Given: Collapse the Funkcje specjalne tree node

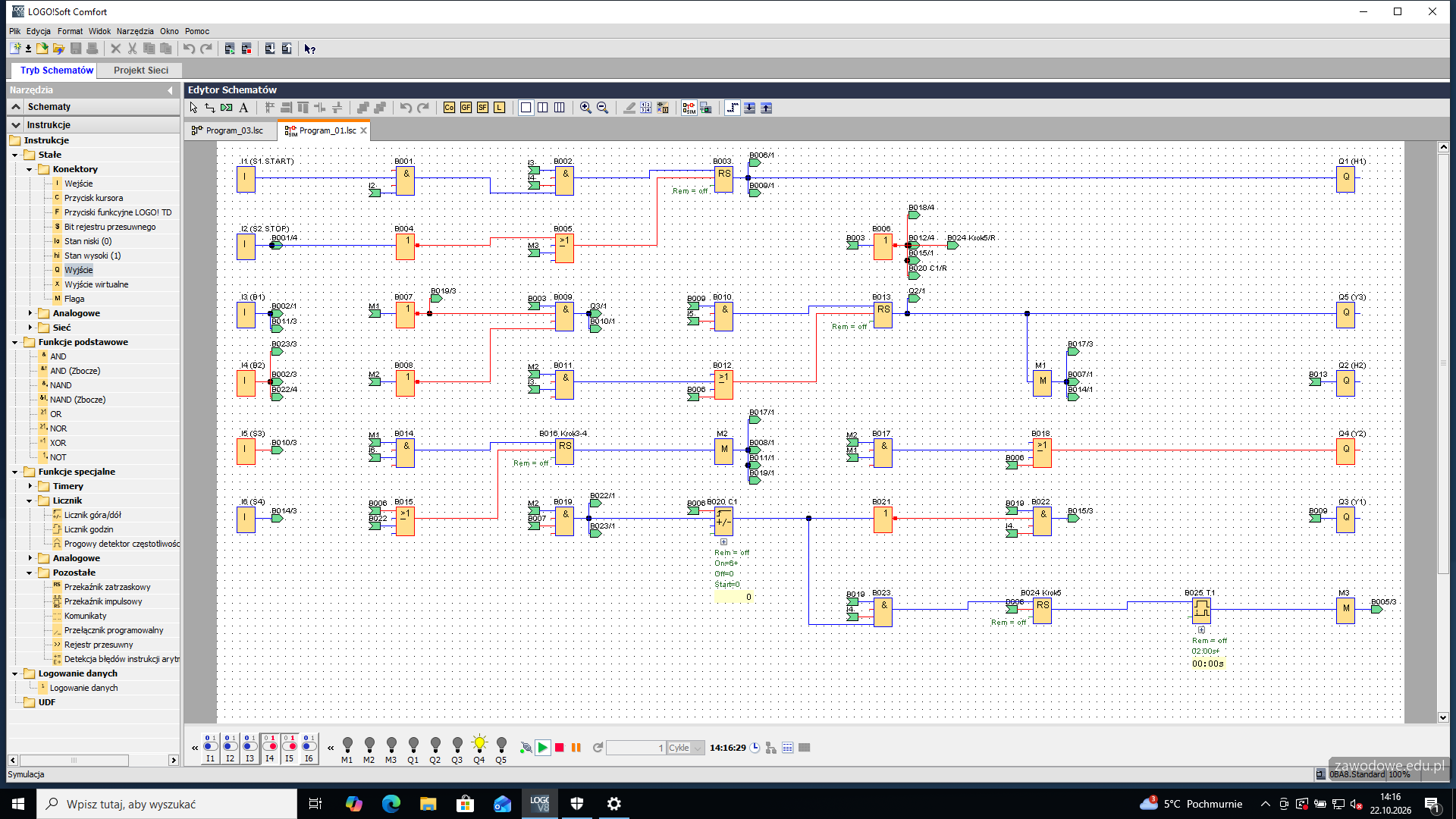Looking at the screenshot, I should (14, 472).
